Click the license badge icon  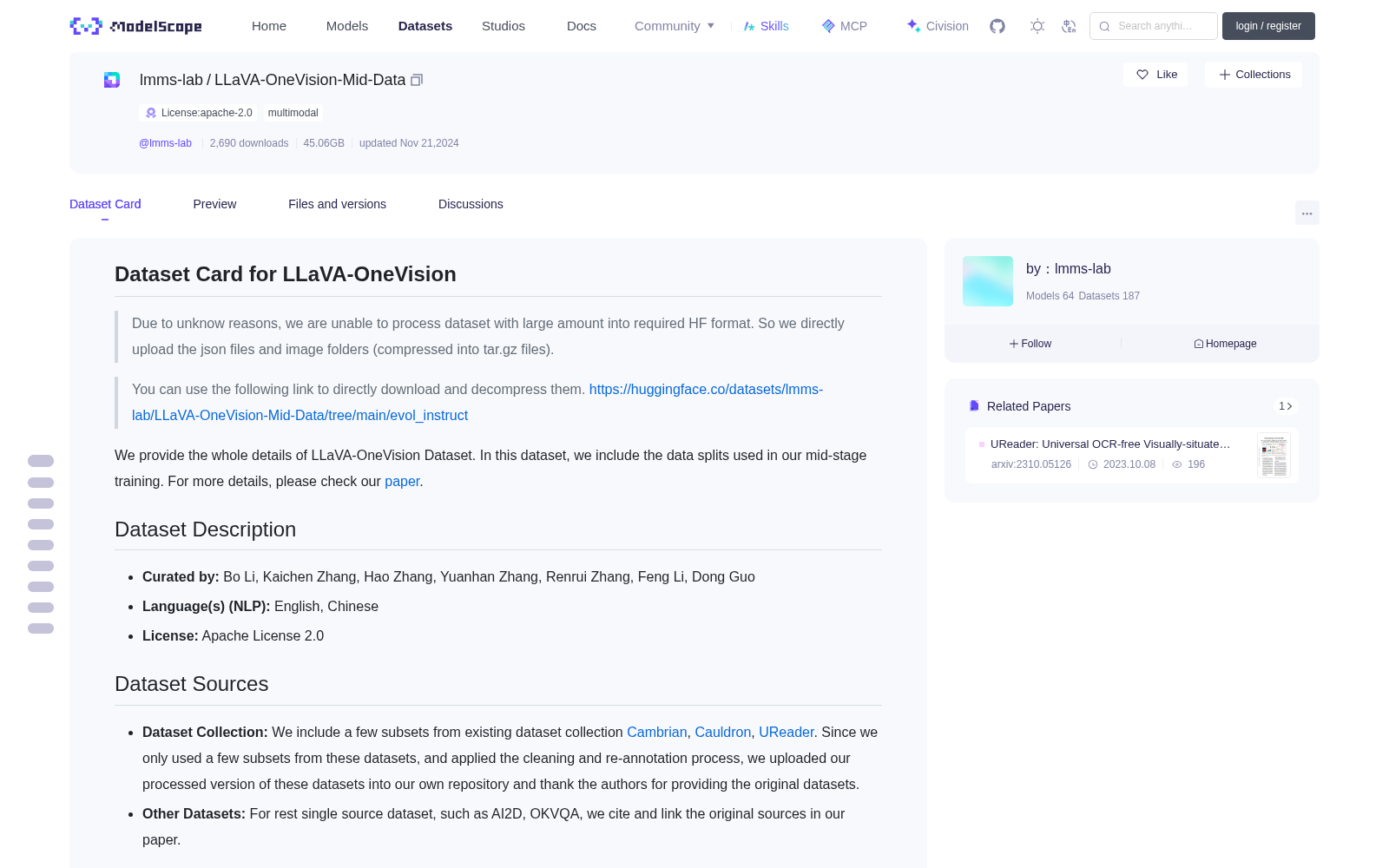point(151,113)
